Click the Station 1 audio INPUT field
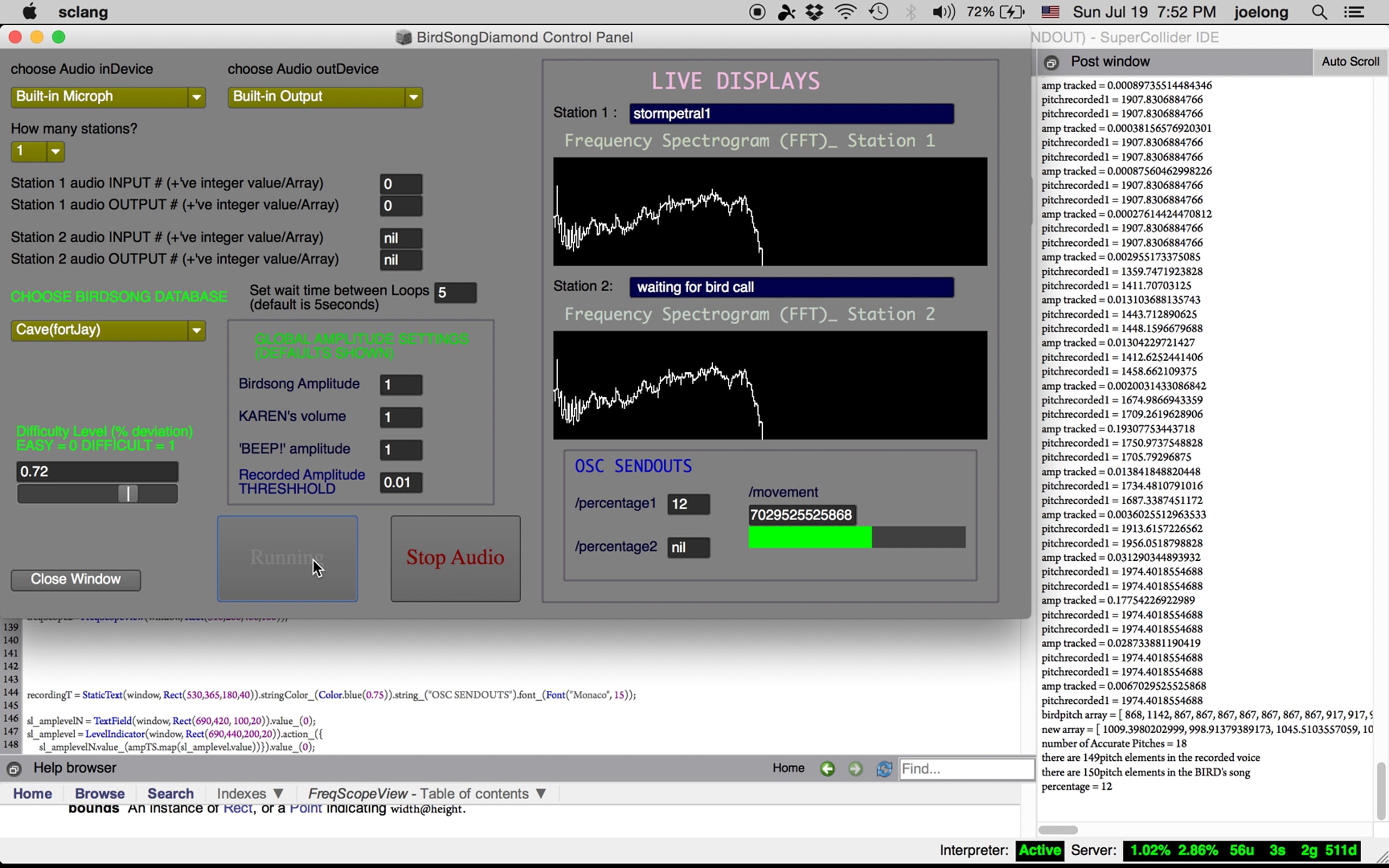 (401, 184)
